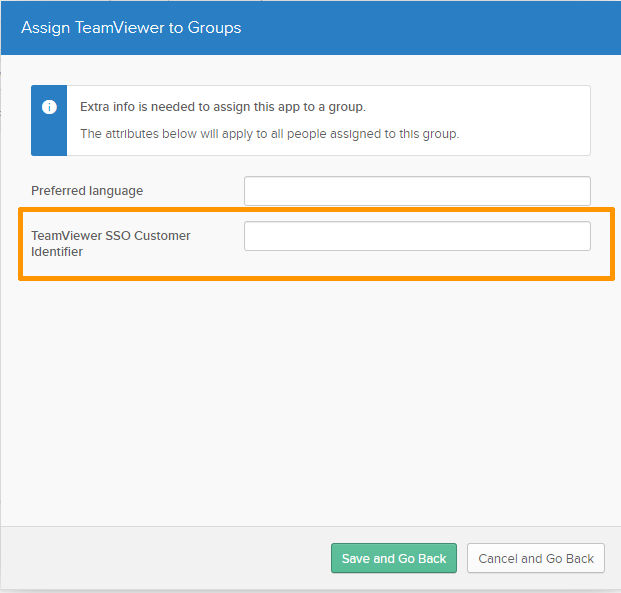This screenshot has width=621, height=593.
Task: Click the blue strip beneath the info icon
Action: (x=49, y=137)
